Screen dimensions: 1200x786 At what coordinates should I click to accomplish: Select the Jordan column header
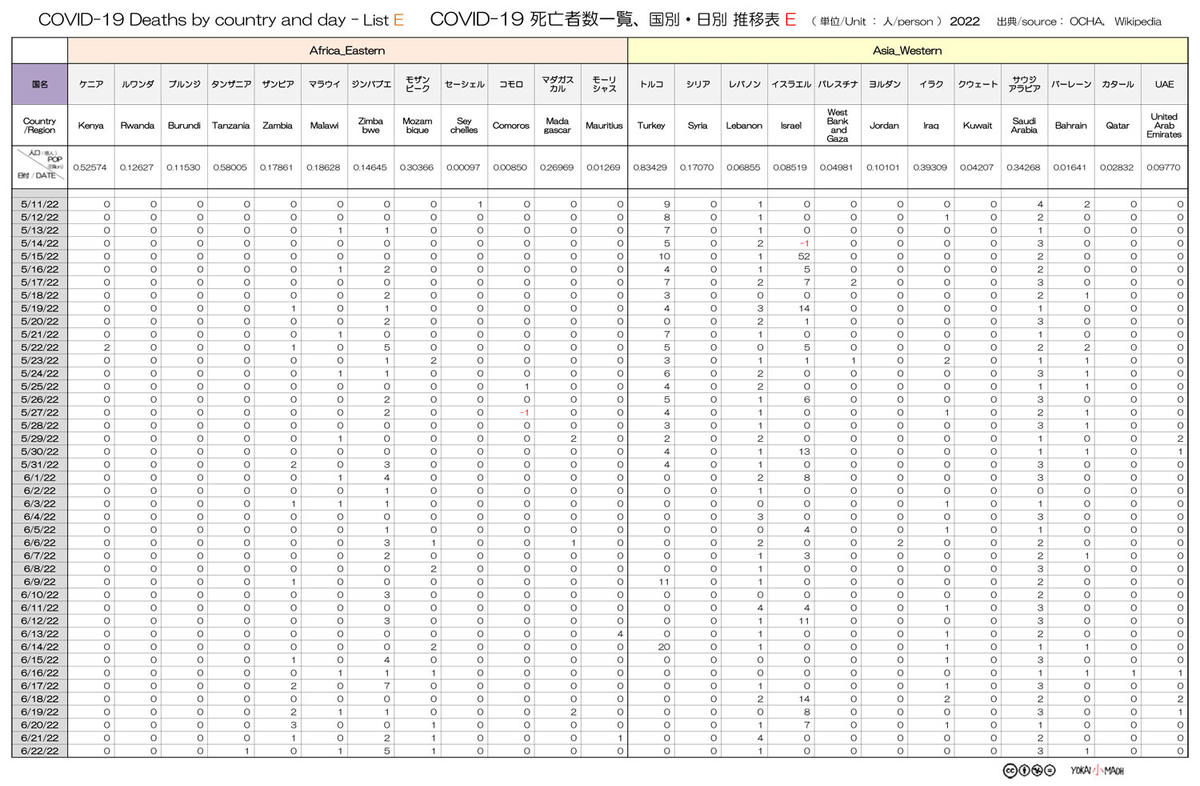(x=884, y=126)
